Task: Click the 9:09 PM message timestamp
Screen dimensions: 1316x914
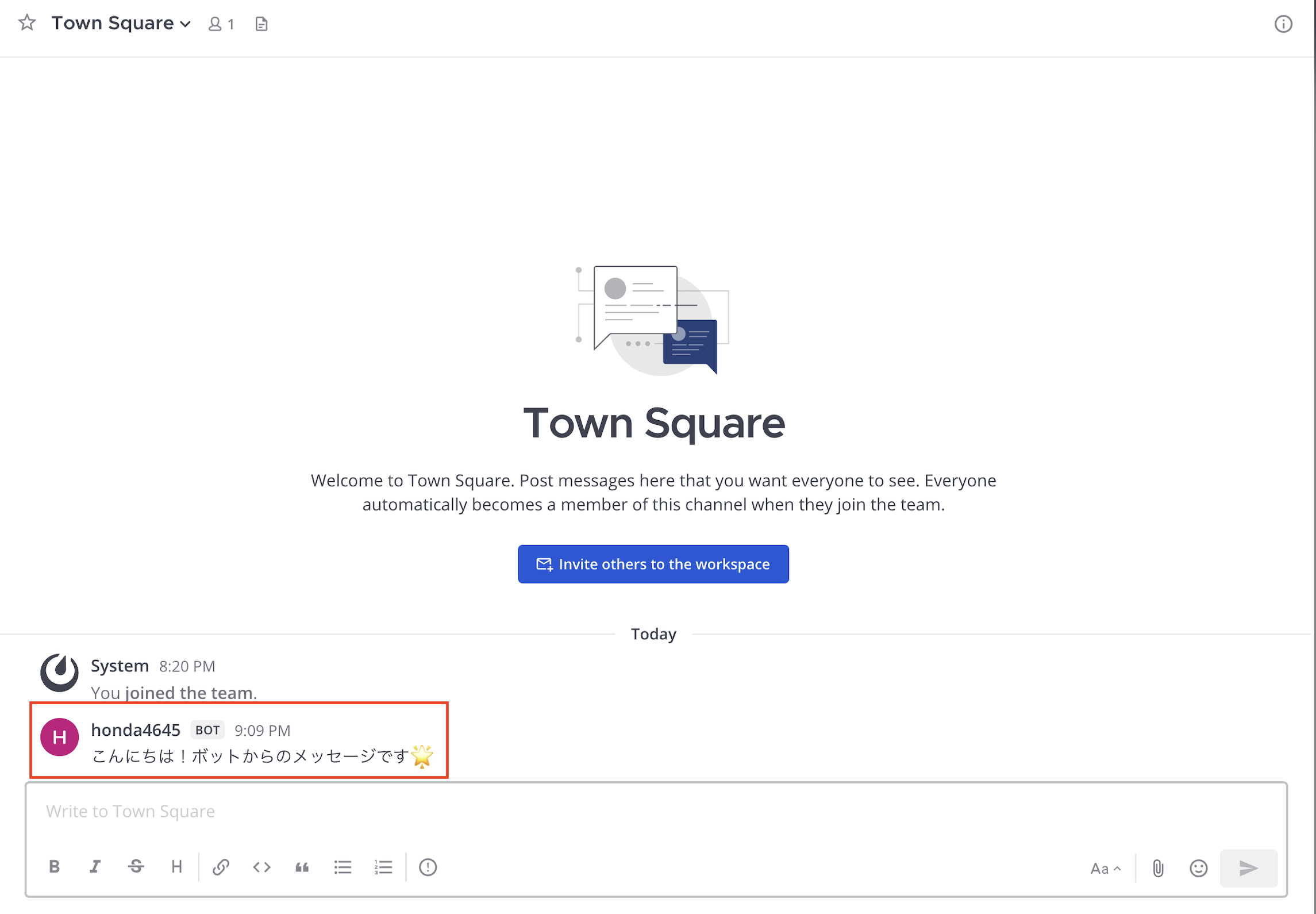Action: [x=262, y=731]
